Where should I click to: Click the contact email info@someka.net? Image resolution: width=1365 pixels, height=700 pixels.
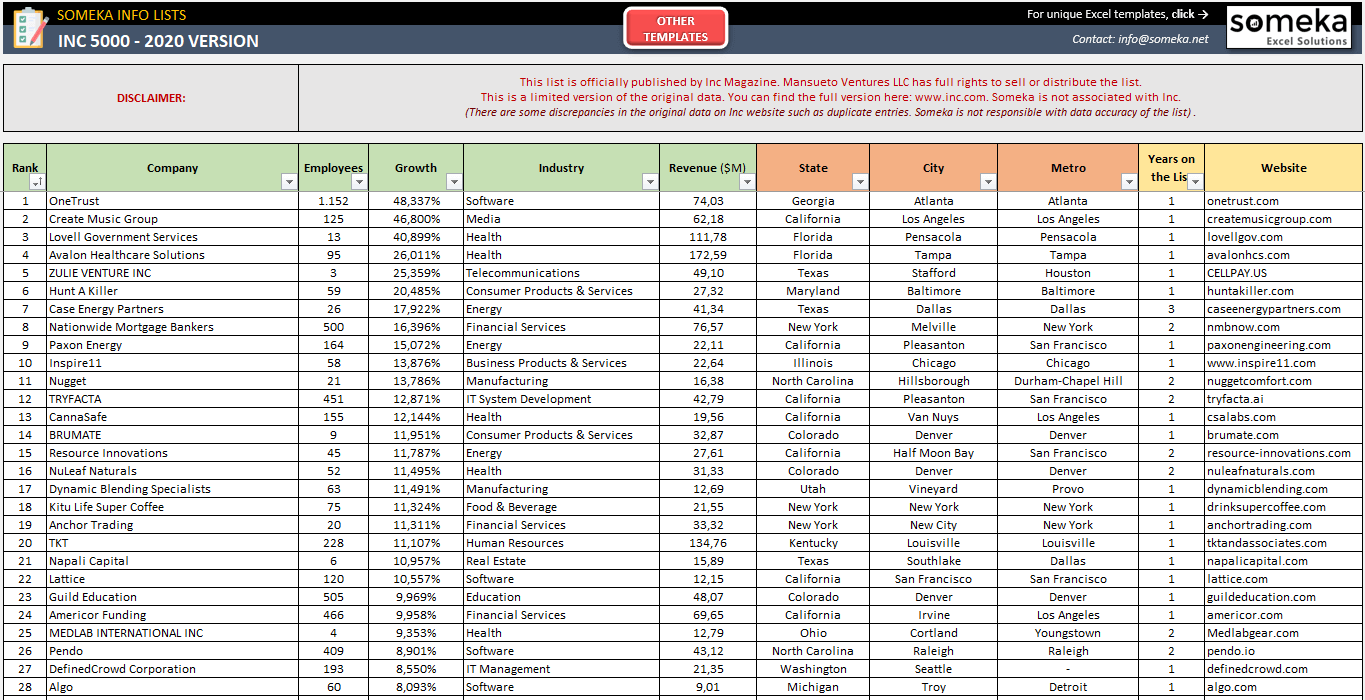(1140, 39)
